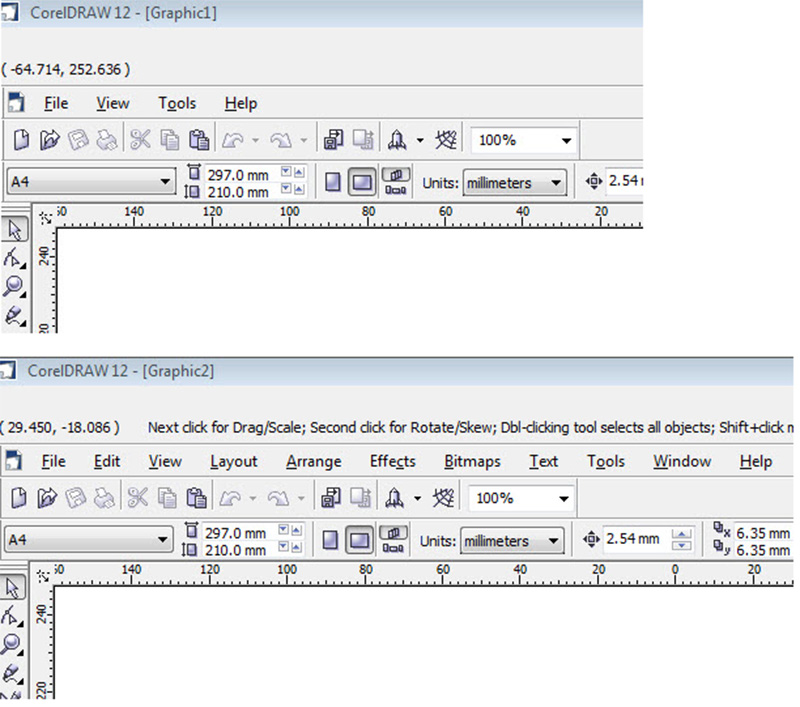
Task: Click the 297.0 mm page width field in Graphic2
Action: click(236, 533)
